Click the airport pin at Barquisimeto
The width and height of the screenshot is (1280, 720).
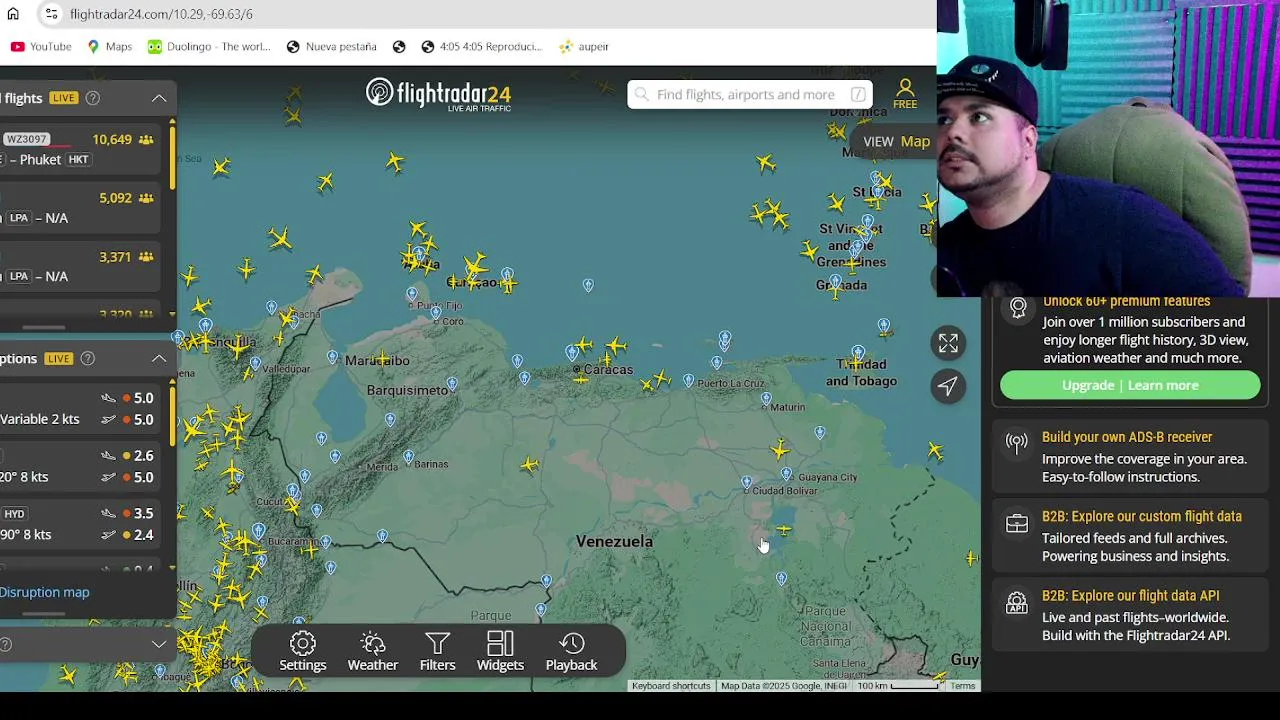(x=452, y=383)
